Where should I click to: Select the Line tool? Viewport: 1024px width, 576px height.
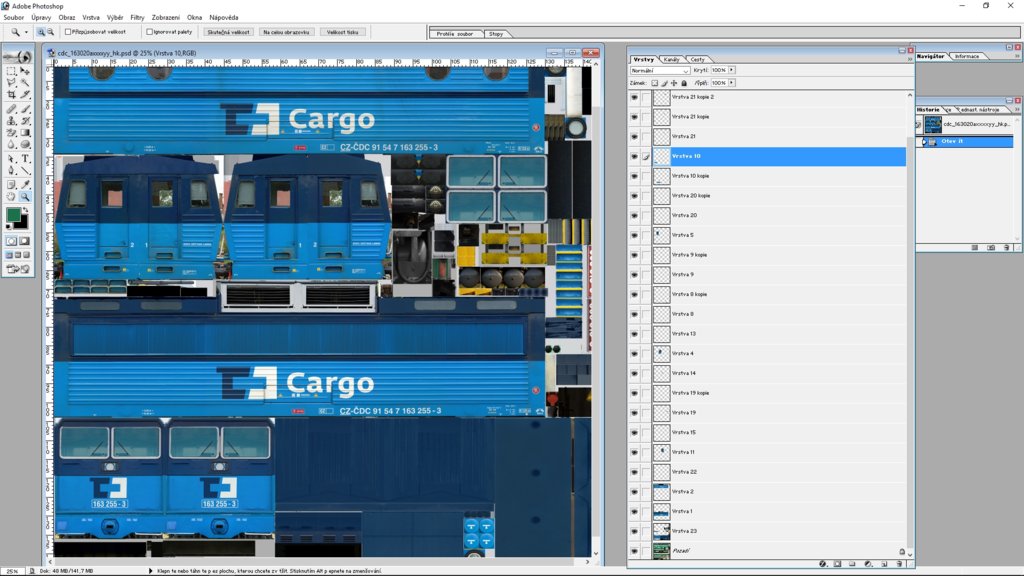25,170
